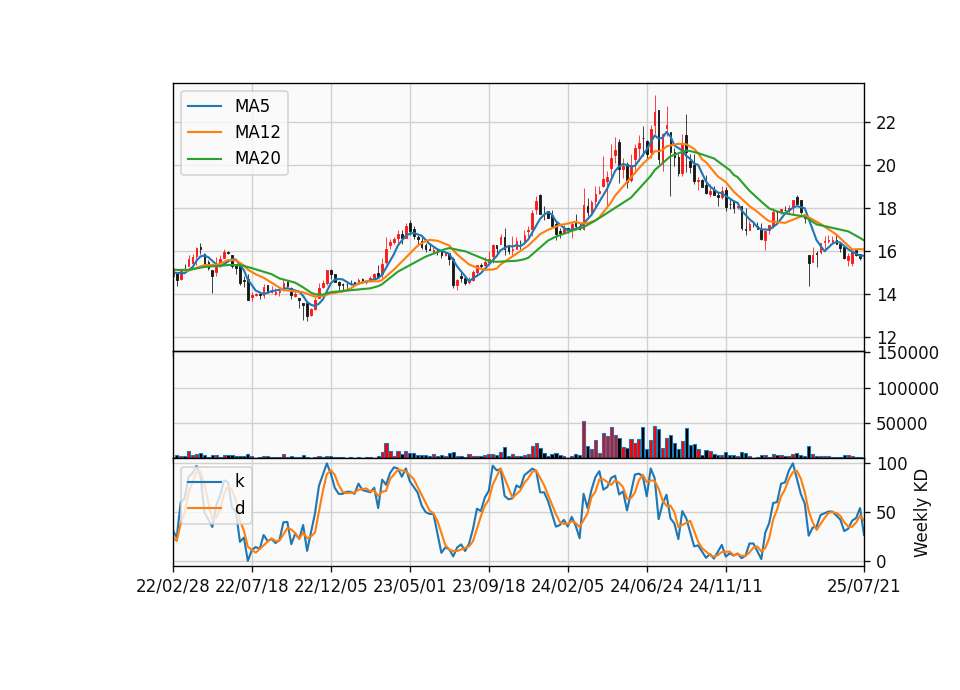Image resolution: width=960 pixels, height=690 pixels.
Task: Click the 24/11/11 date tick label
Action: [726, 586]
